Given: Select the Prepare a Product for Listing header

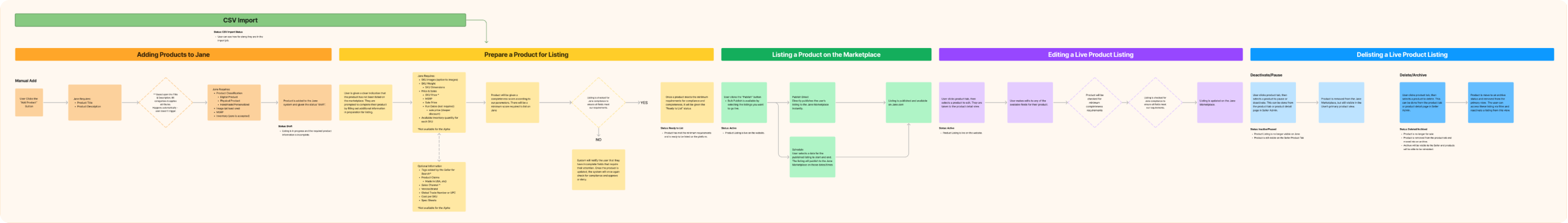Looking at the screenshot, I should [526, 55].
